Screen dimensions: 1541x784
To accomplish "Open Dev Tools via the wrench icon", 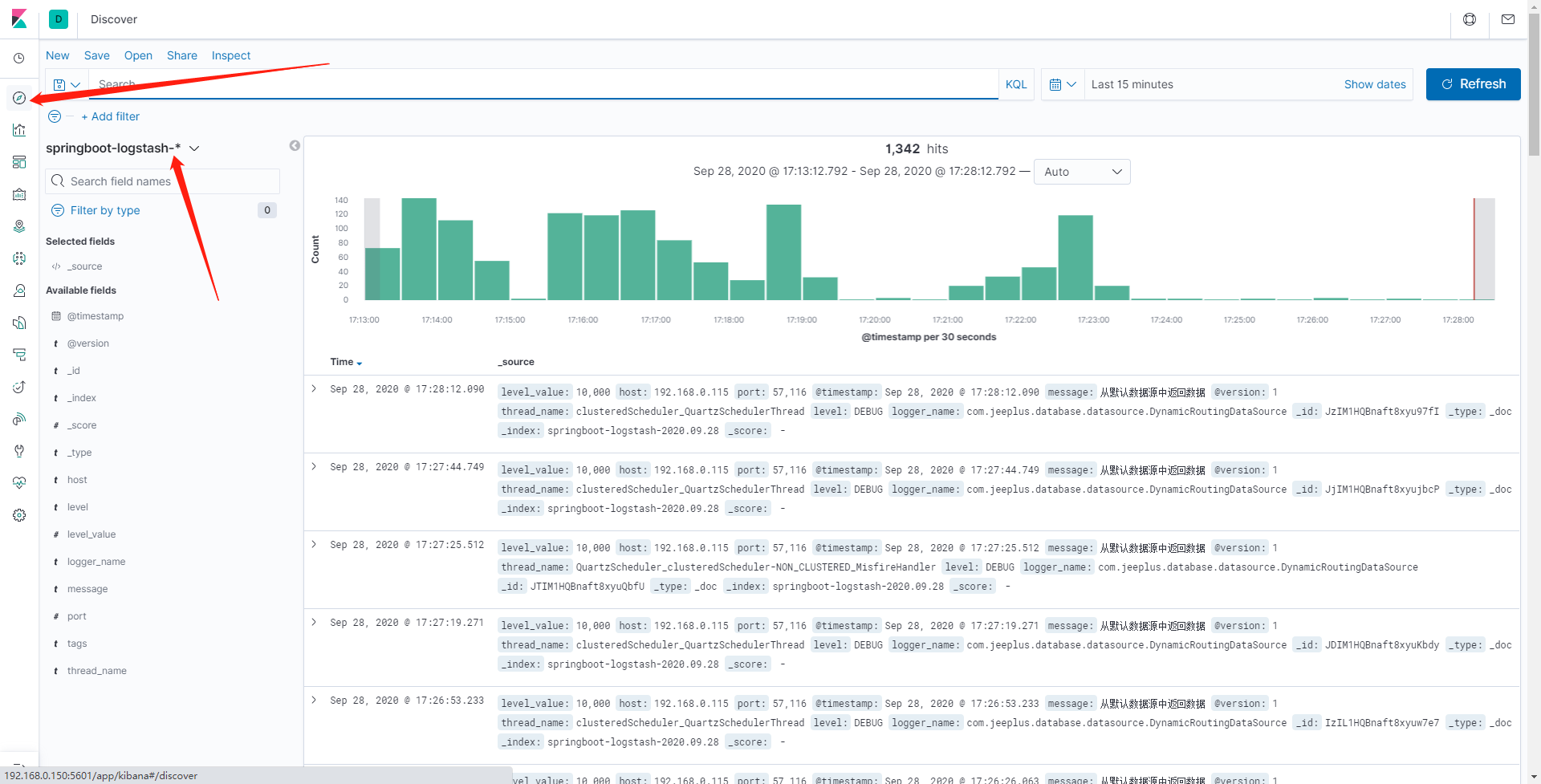I will click(19, 451).
